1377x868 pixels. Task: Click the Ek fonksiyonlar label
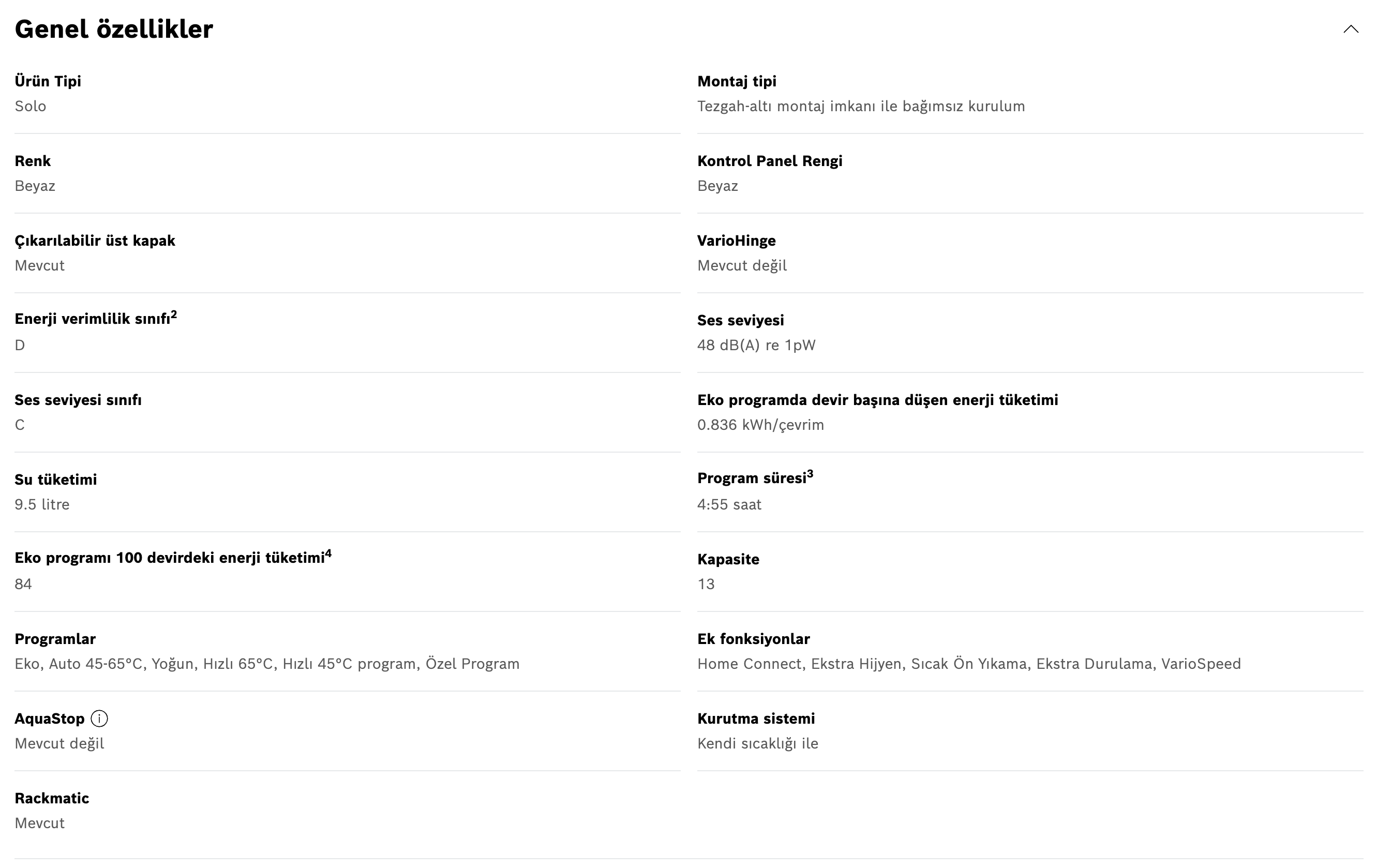[x=753, y=639]
